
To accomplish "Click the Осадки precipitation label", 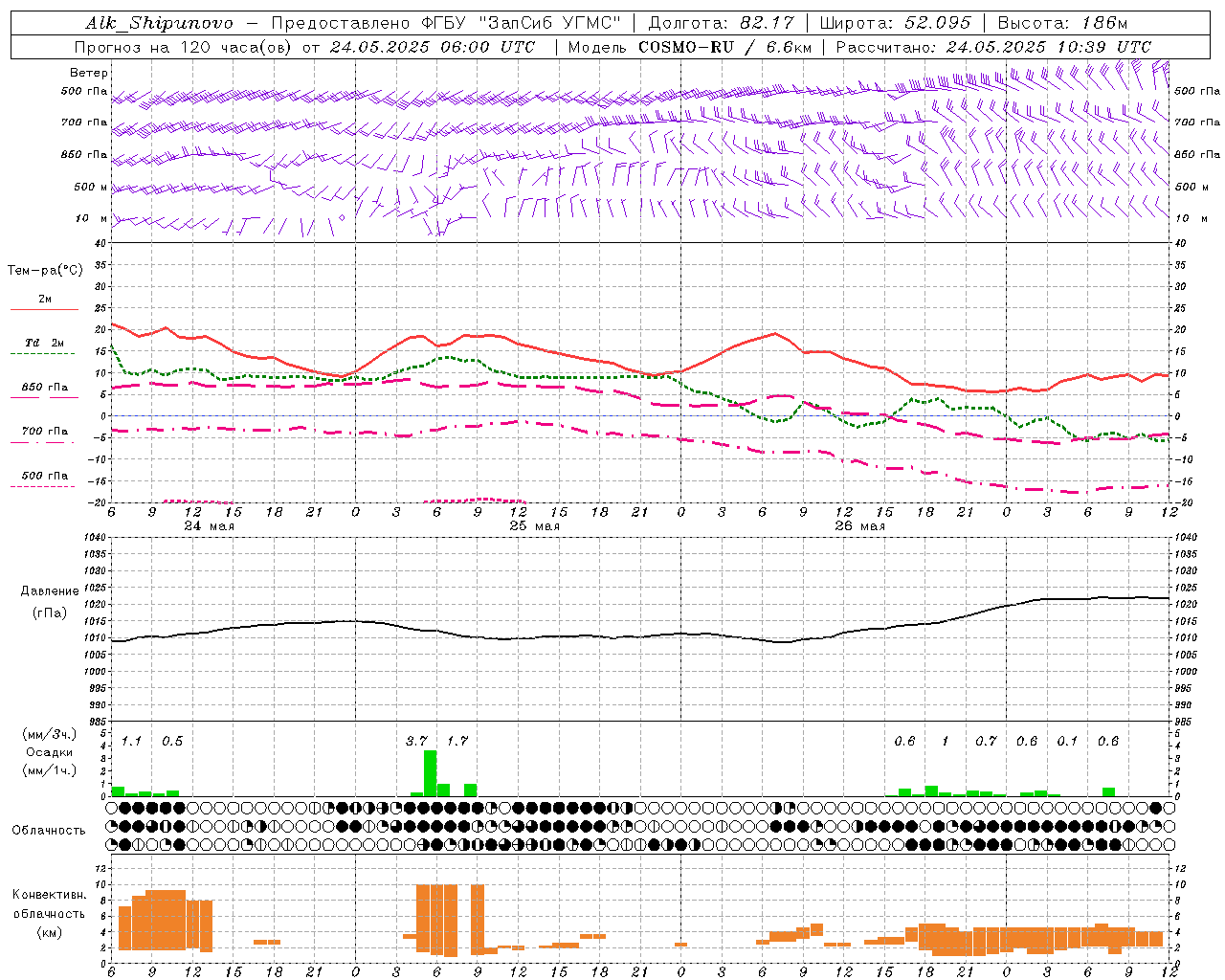I will (49, 752).
